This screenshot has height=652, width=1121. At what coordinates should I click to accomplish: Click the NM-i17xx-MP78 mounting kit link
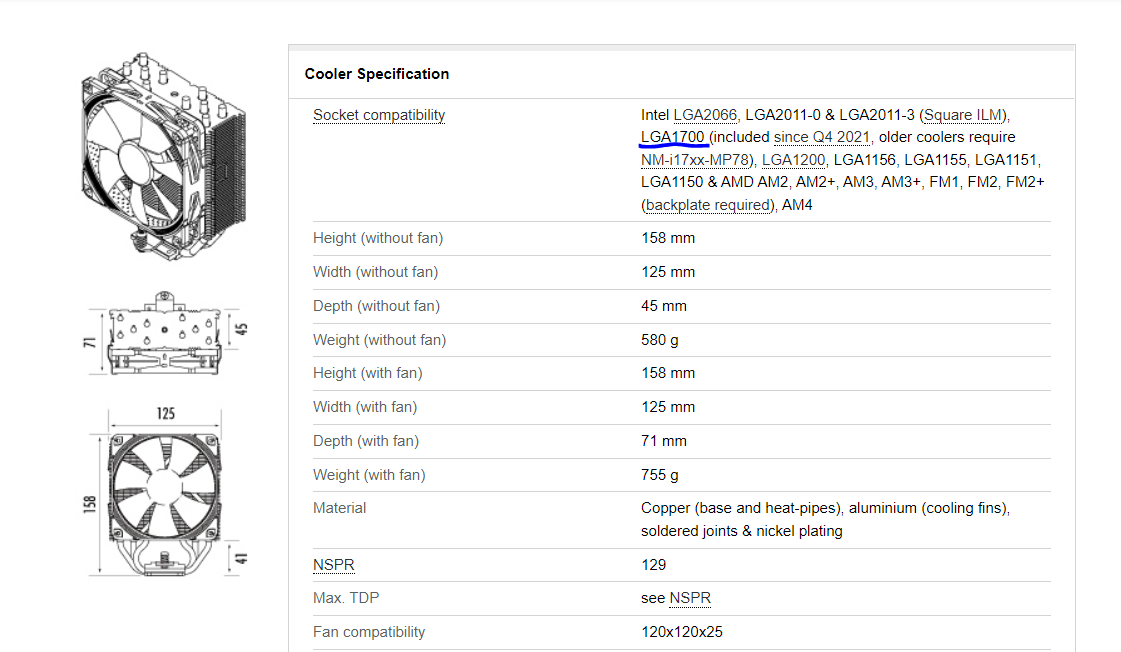pos(697,160)
